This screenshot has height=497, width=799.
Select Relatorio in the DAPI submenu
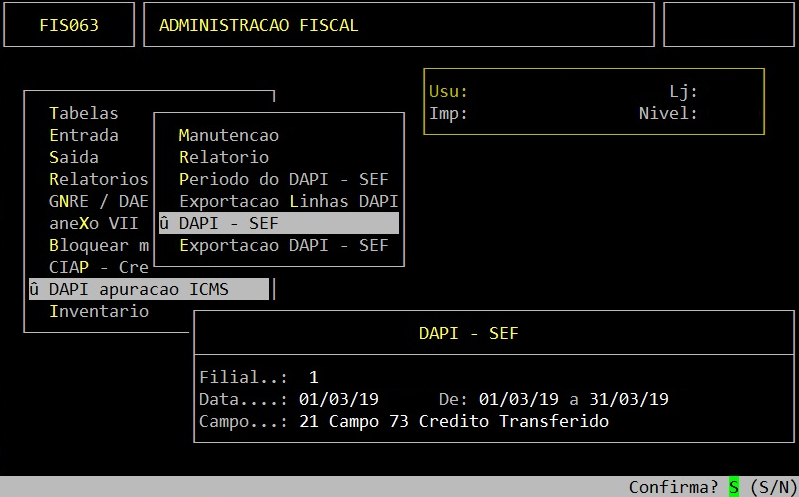pyautogui.click(x=223, y=157)
